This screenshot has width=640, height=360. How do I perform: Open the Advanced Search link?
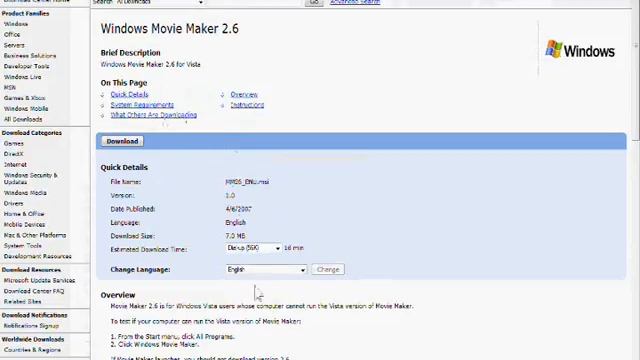pos(355,2)
